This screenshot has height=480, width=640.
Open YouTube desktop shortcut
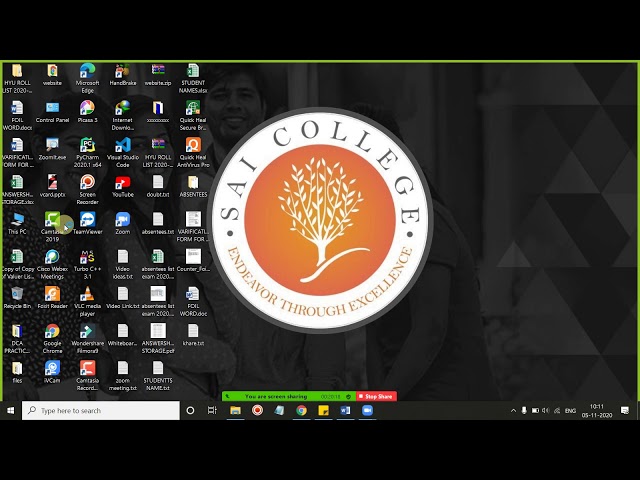click(x=122, y=186)
